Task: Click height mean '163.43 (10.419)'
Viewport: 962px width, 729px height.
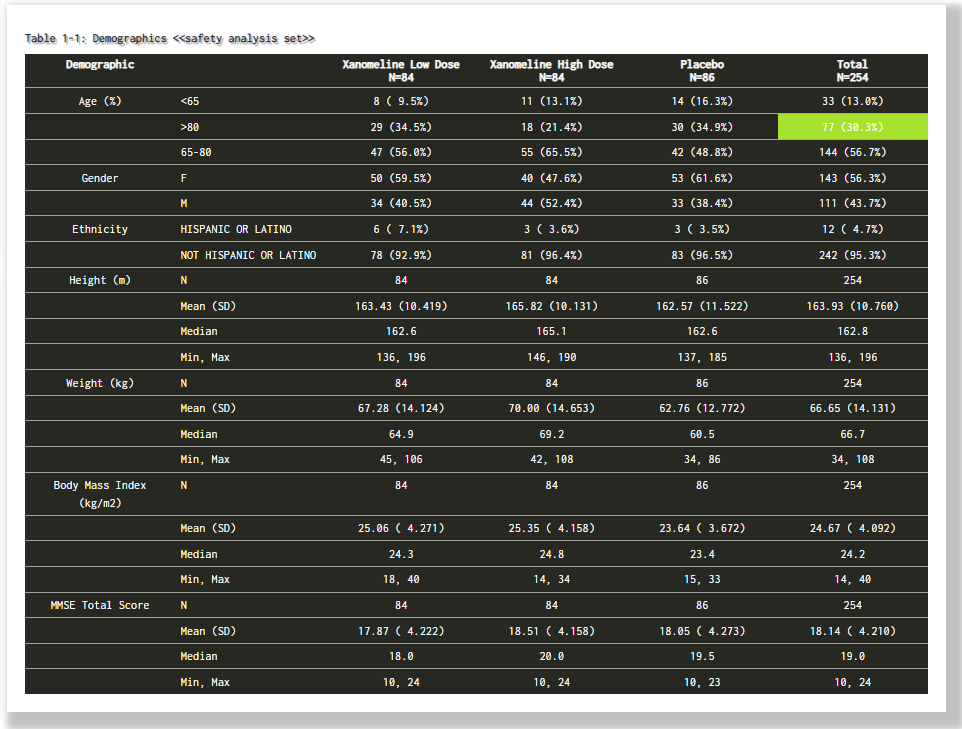Action: coord(401,306)
